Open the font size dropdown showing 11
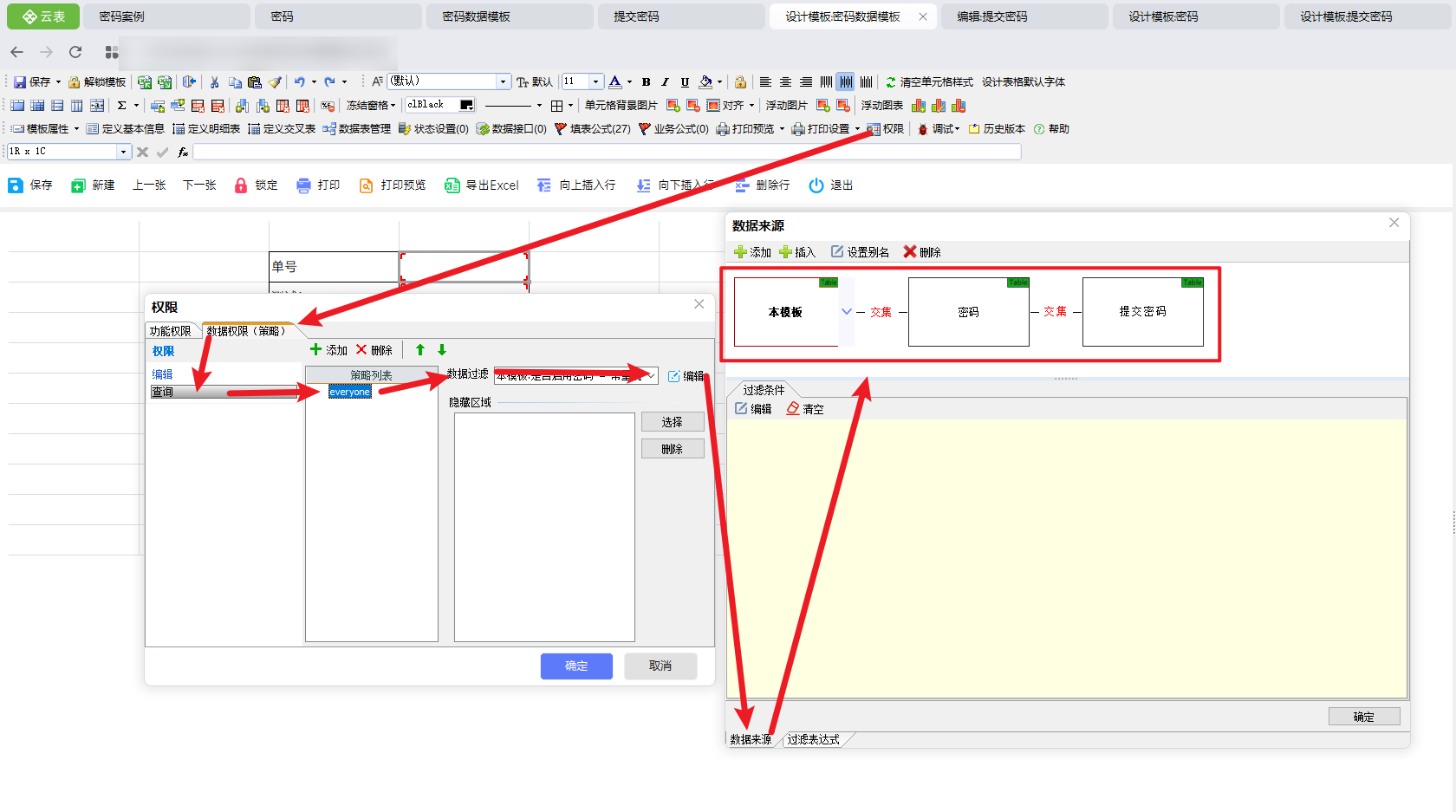Viewport: 1456px width, 812px height. point(595,81)
